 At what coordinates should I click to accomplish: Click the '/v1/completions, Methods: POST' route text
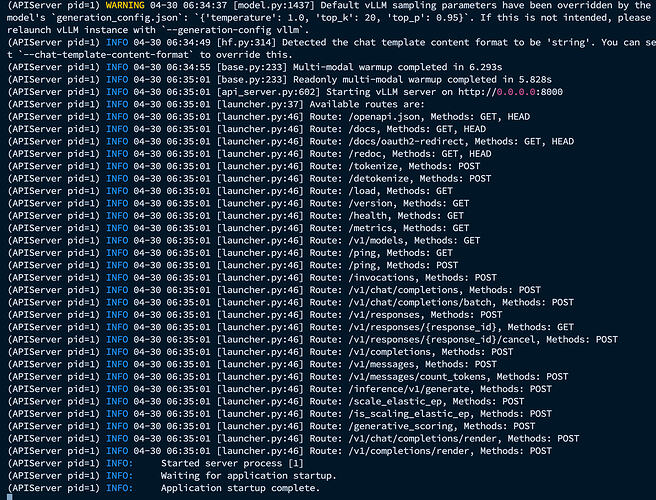(x=431, y=352)
